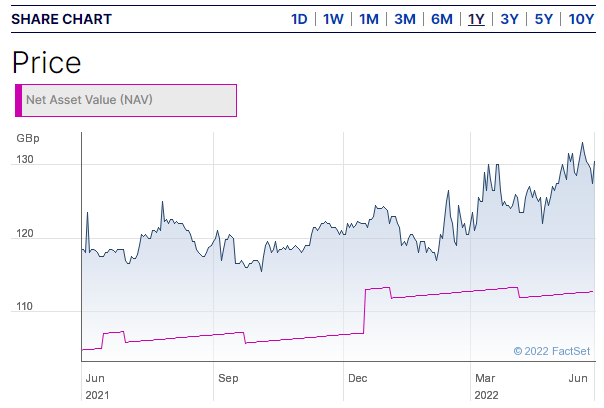Select the 6M time range
The width and height of the screenshot is (604, 408).
[x=441, y=19]
